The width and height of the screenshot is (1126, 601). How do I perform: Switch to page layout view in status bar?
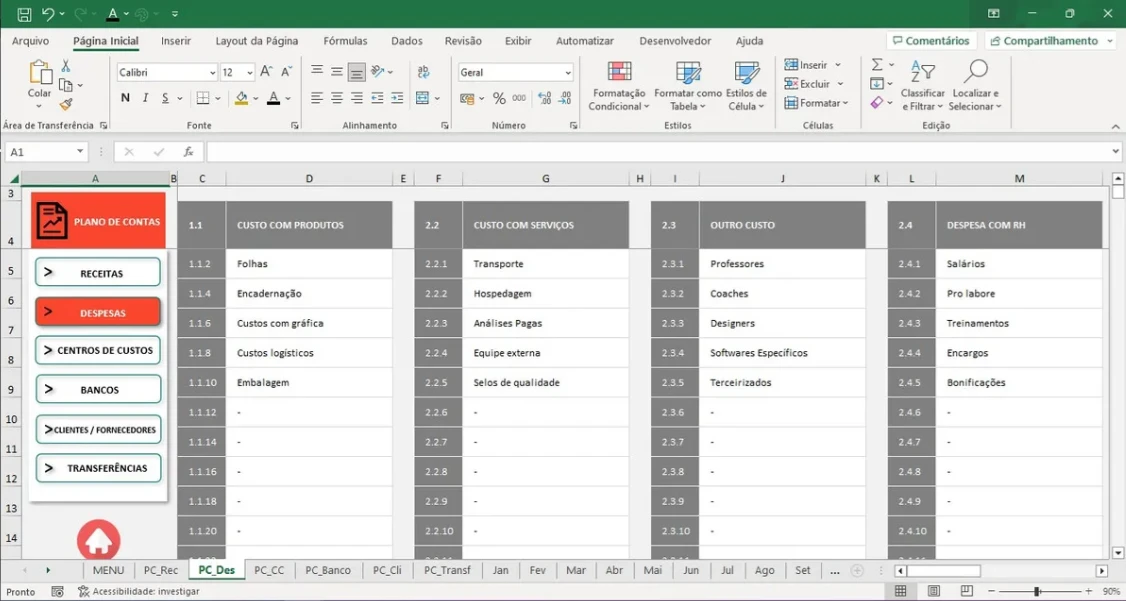coord(933,592)
